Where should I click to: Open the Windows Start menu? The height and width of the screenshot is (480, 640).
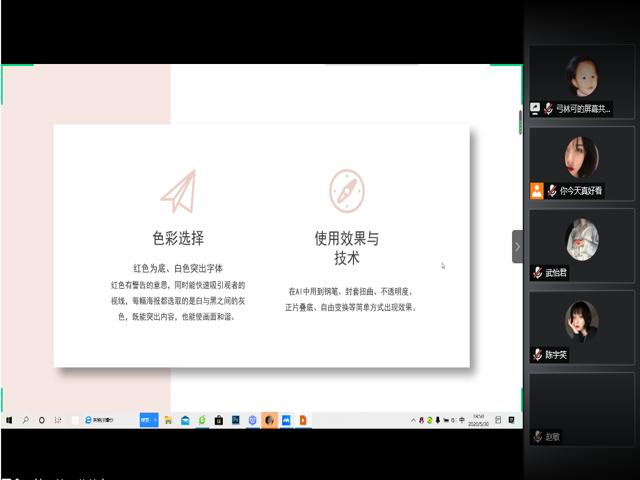pos(9,420)
